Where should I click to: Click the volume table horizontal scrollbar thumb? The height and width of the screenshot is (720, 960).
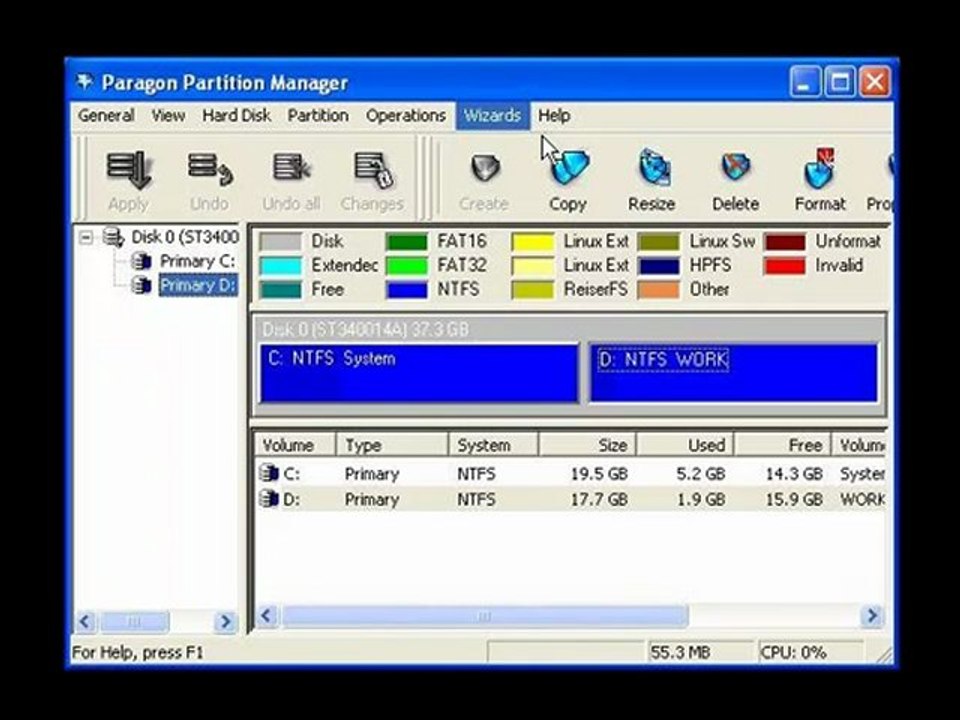484,615
